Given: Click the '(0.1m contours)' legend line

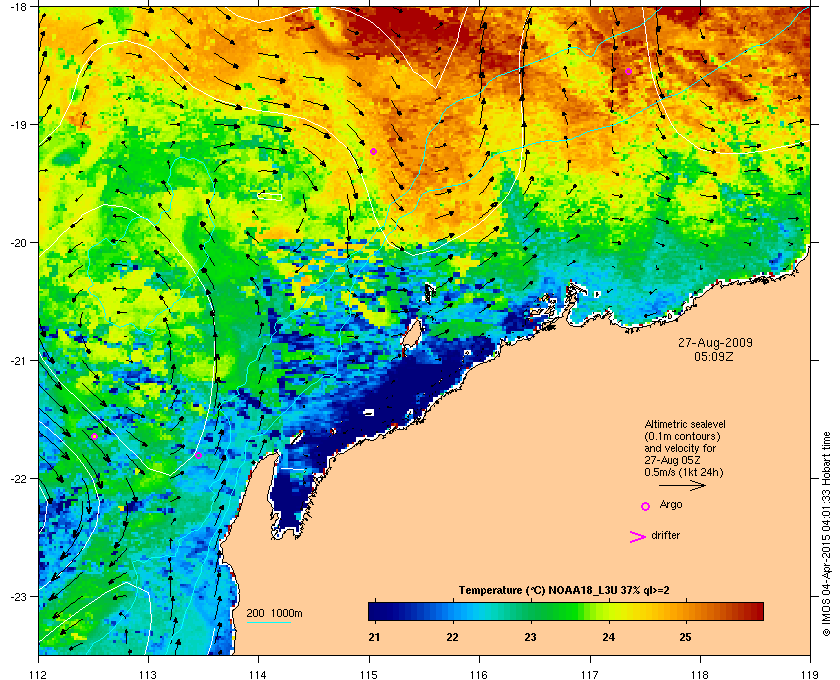Looking at the screenshot, I should point(682,436).
